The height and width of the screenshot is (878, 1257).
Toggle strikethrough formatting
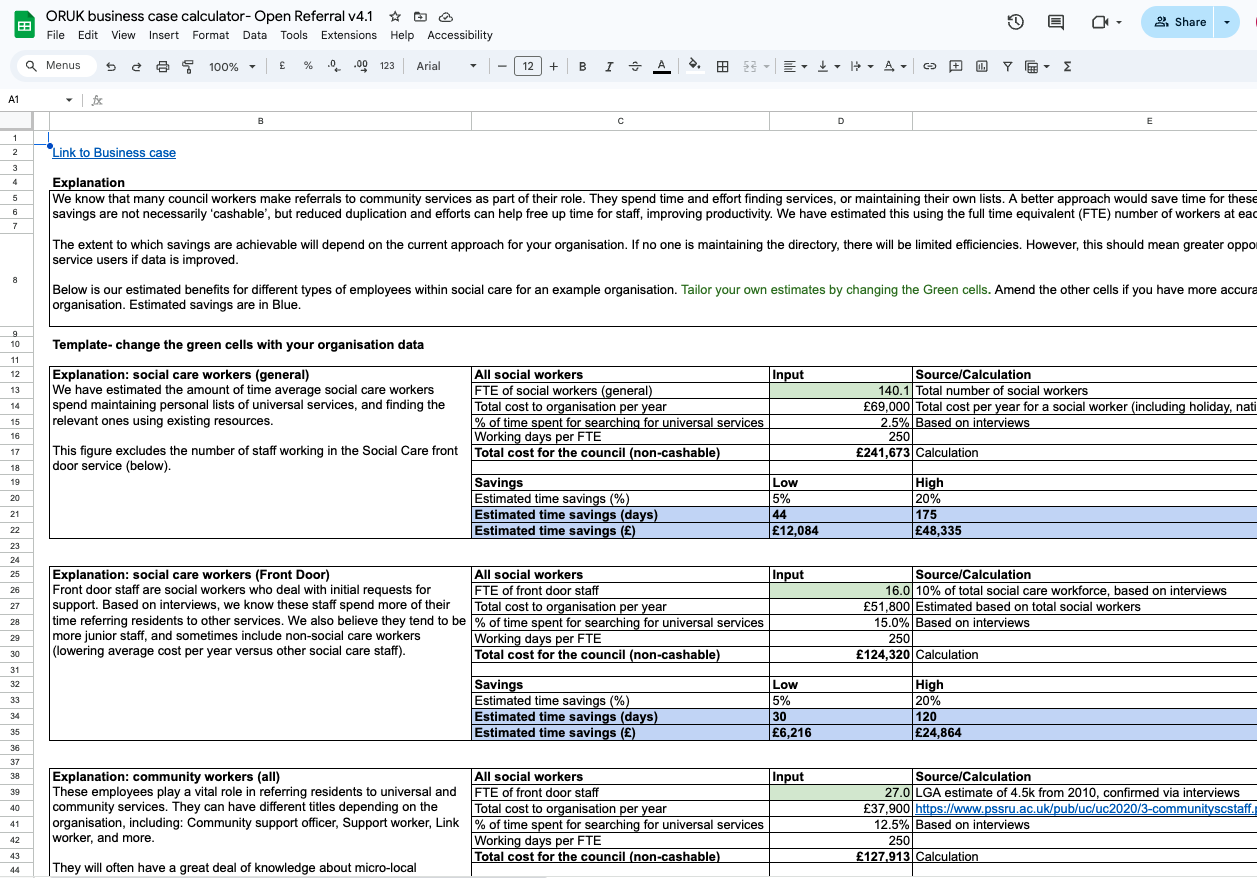point(634,67)
